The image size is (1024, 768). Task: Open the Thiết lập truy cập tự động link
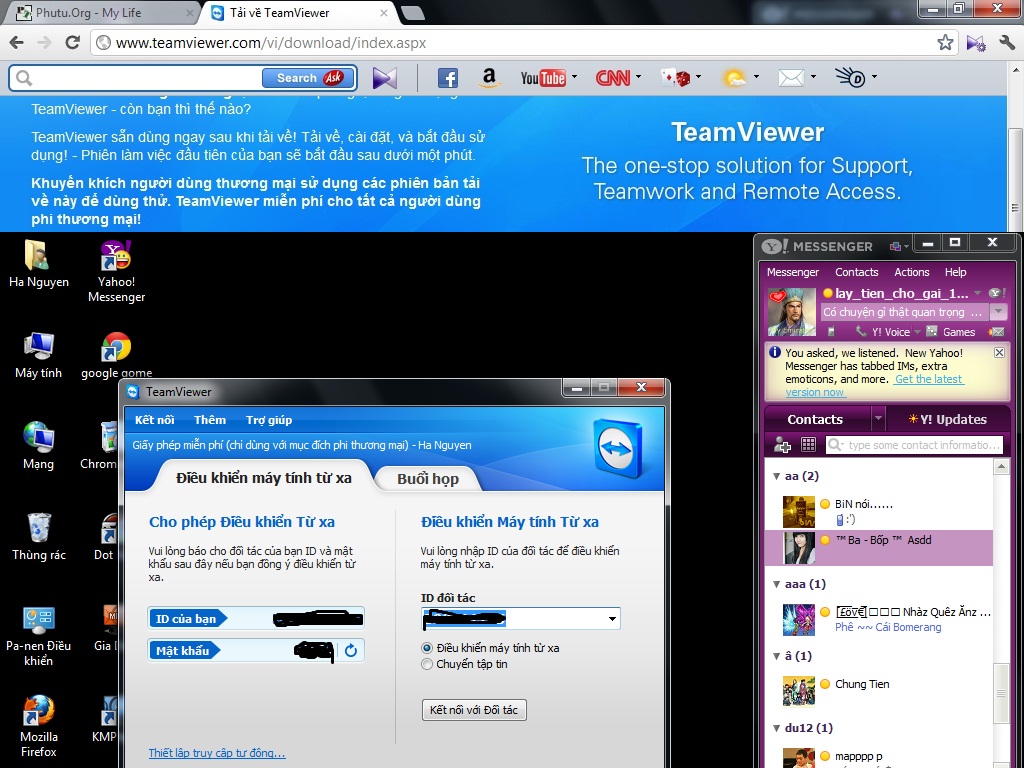click(x=217, y=753)
